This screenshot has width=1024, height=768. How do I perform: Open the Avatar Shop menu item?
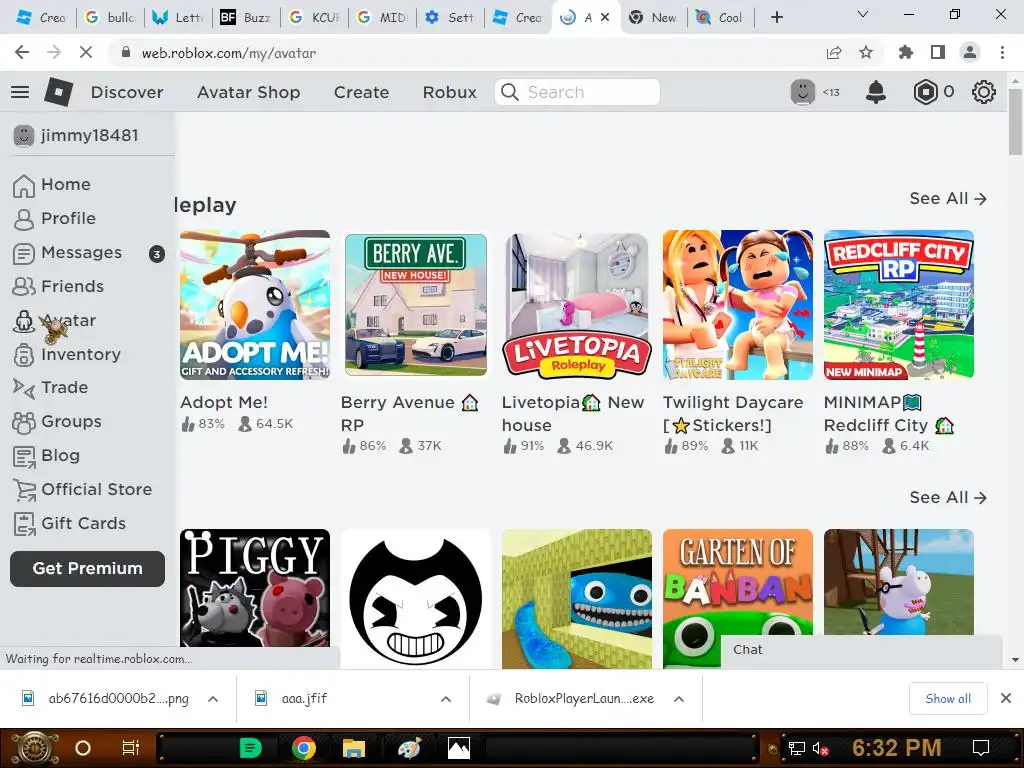pyautogui.click(x=249, y=92)
